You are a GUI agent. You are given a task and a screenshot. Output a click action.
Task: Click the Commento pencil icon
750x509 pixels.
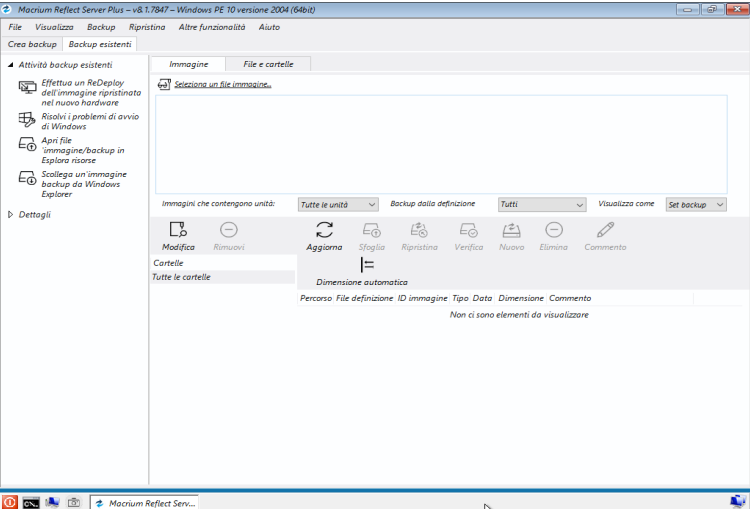(605, 230)
